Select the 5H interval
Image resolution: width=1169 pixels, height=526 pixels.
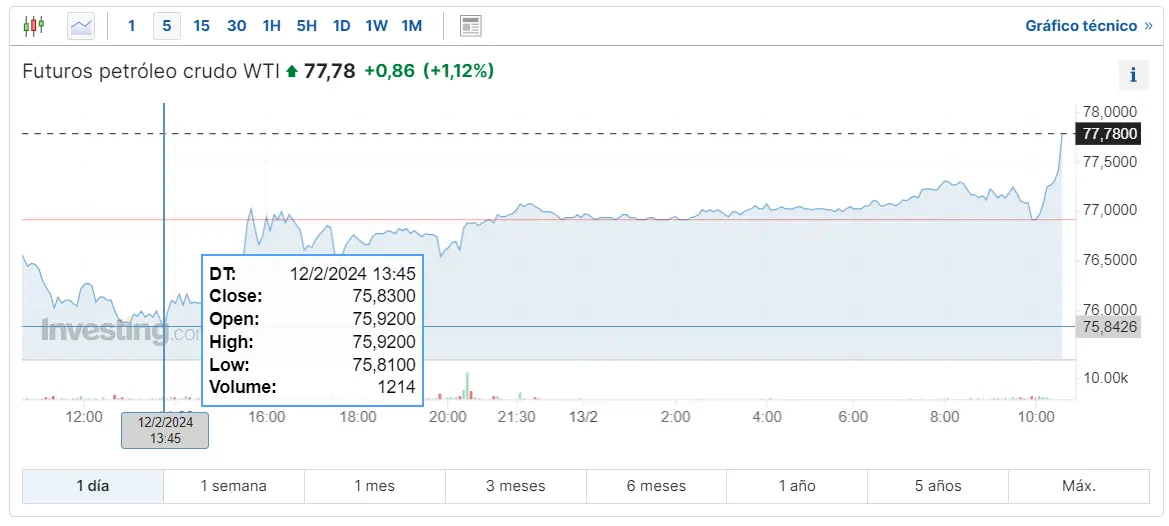[306, 26]
